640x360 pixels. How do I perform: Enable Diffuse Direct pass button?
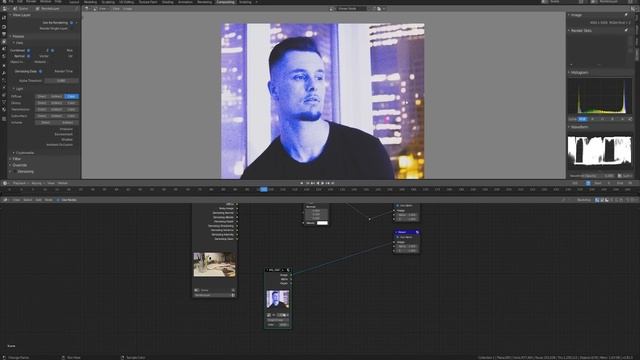point(42,97)
